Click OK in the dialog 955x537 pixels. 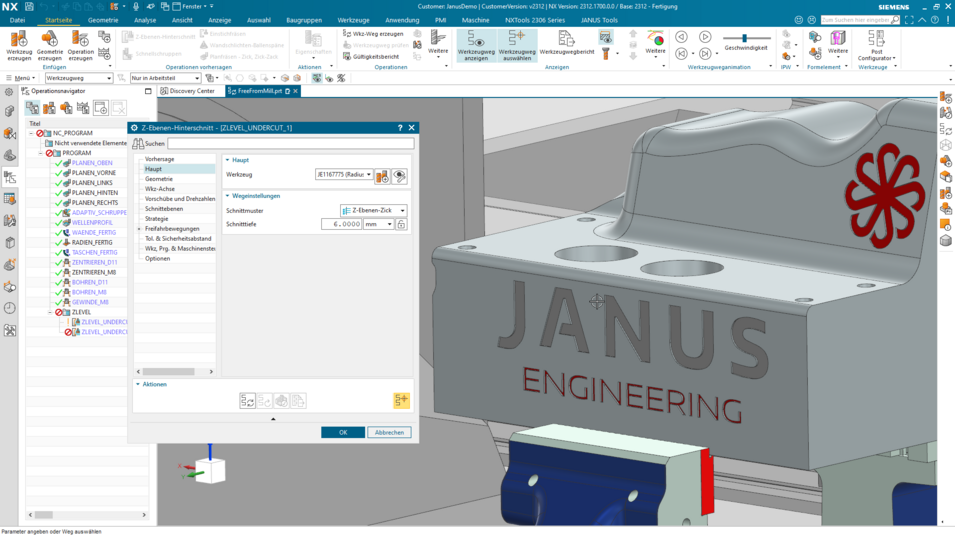click(343, 432)
